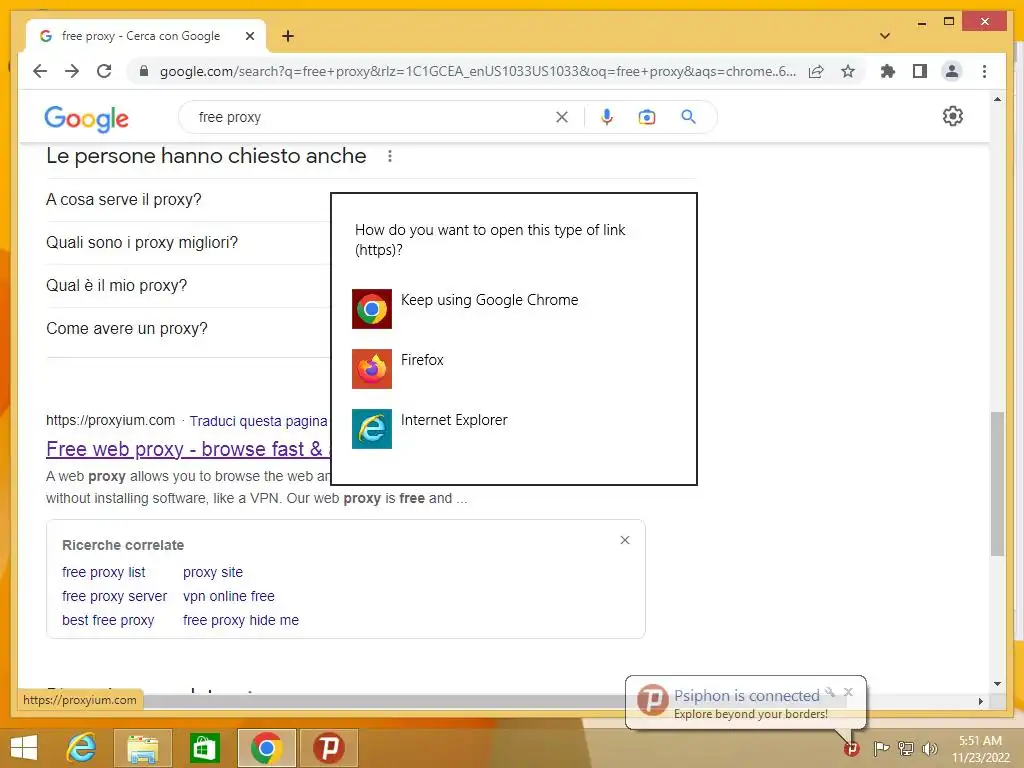
Task: Open Windows Start button
Action: click(x=24, y=748)
